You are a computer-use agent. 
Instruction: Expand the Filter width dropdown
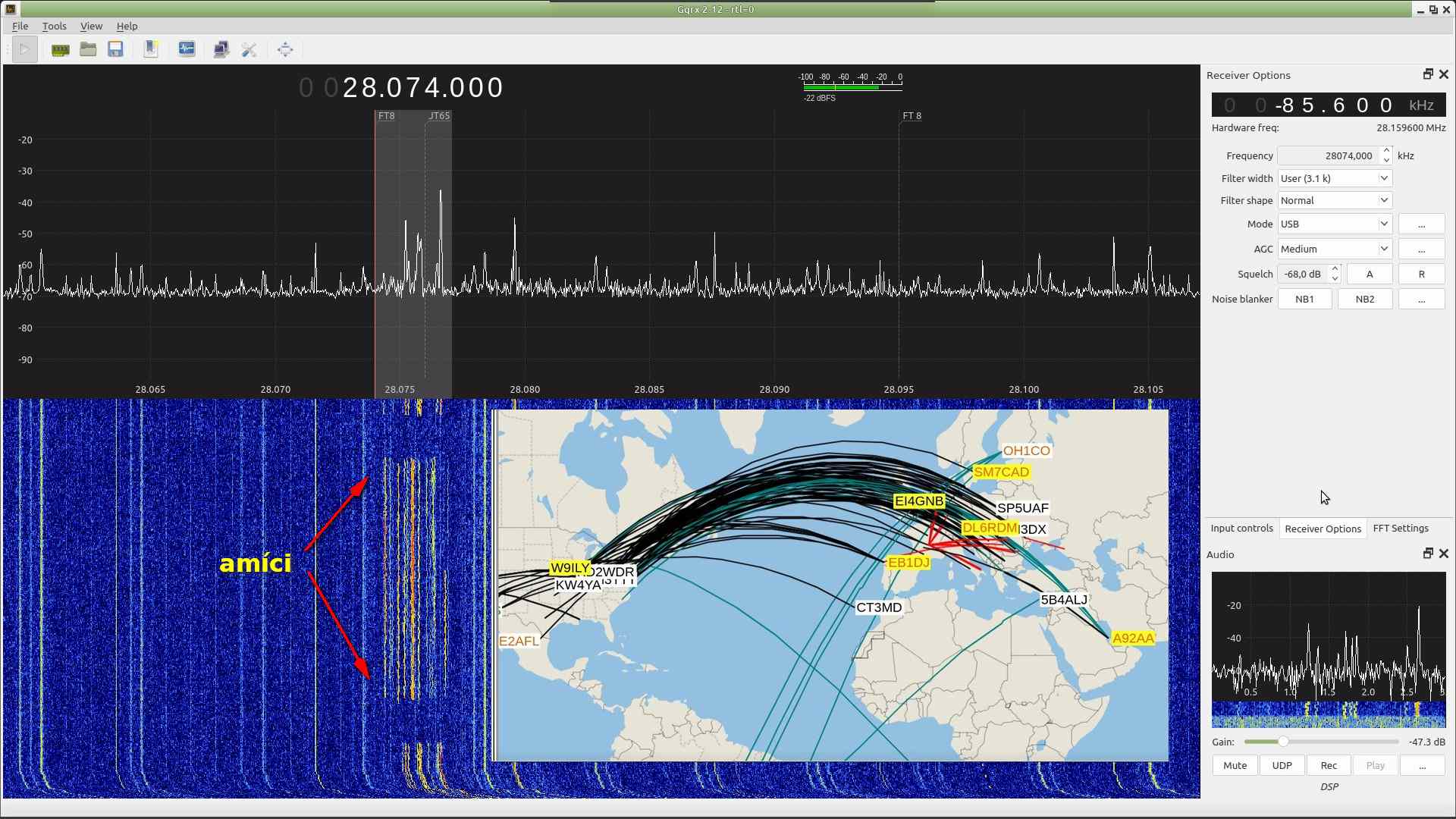pyautogui.click(x=1335, y=179)
